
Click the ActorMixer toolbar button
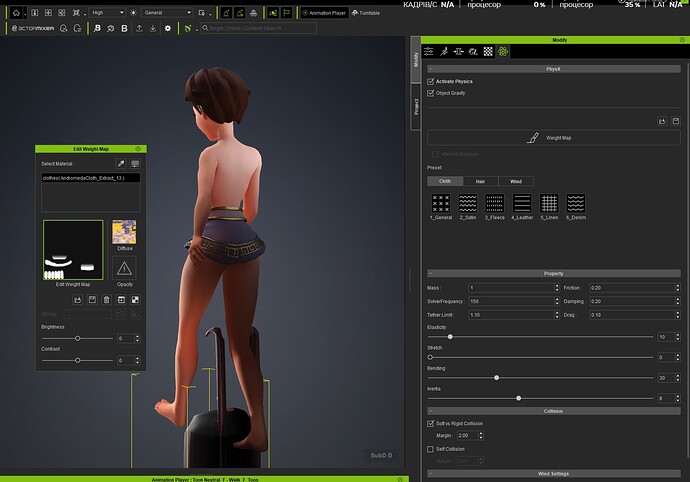coord(33,28)
